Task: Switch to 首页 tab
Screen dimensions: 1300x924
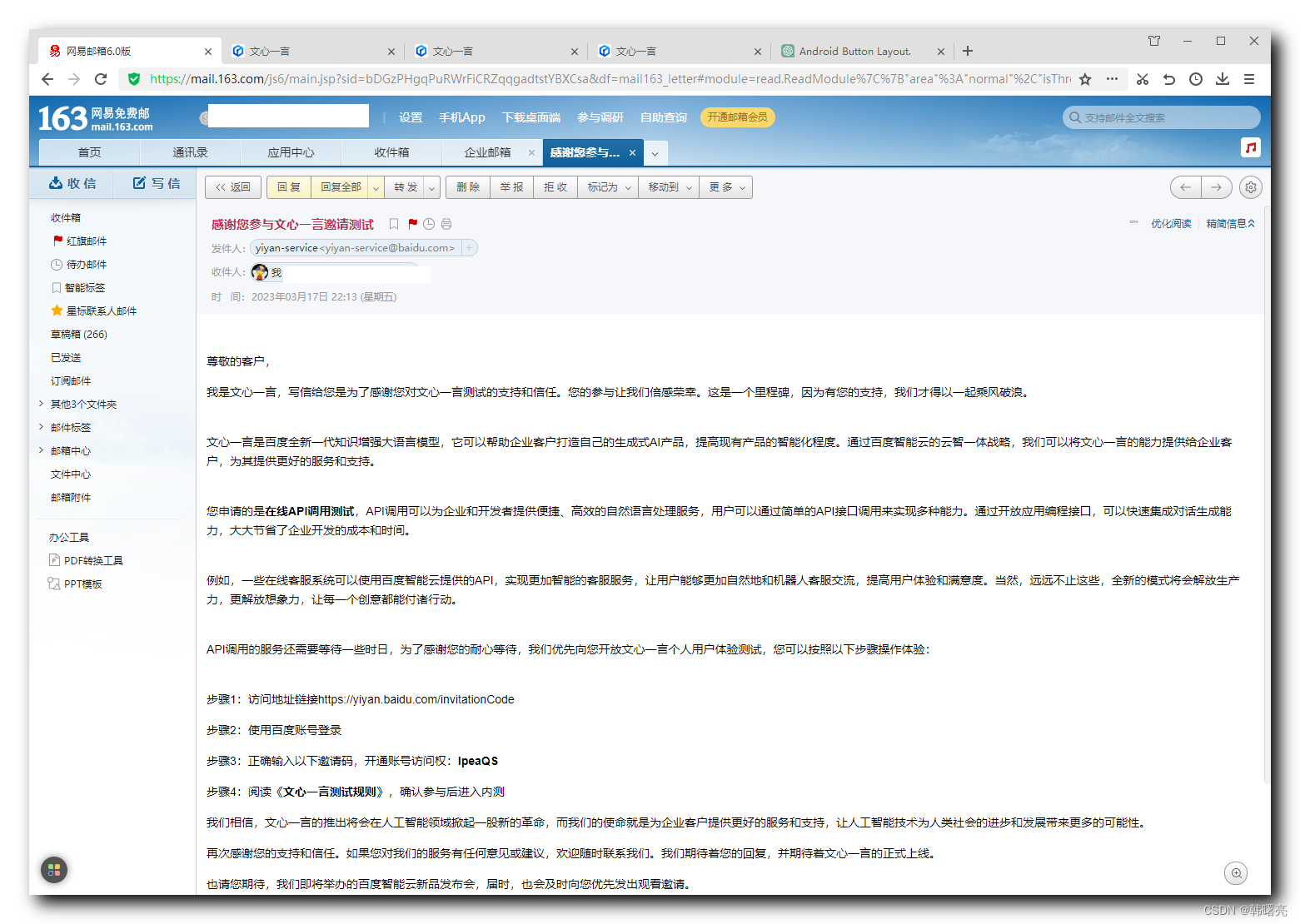Action: point(89,152)
